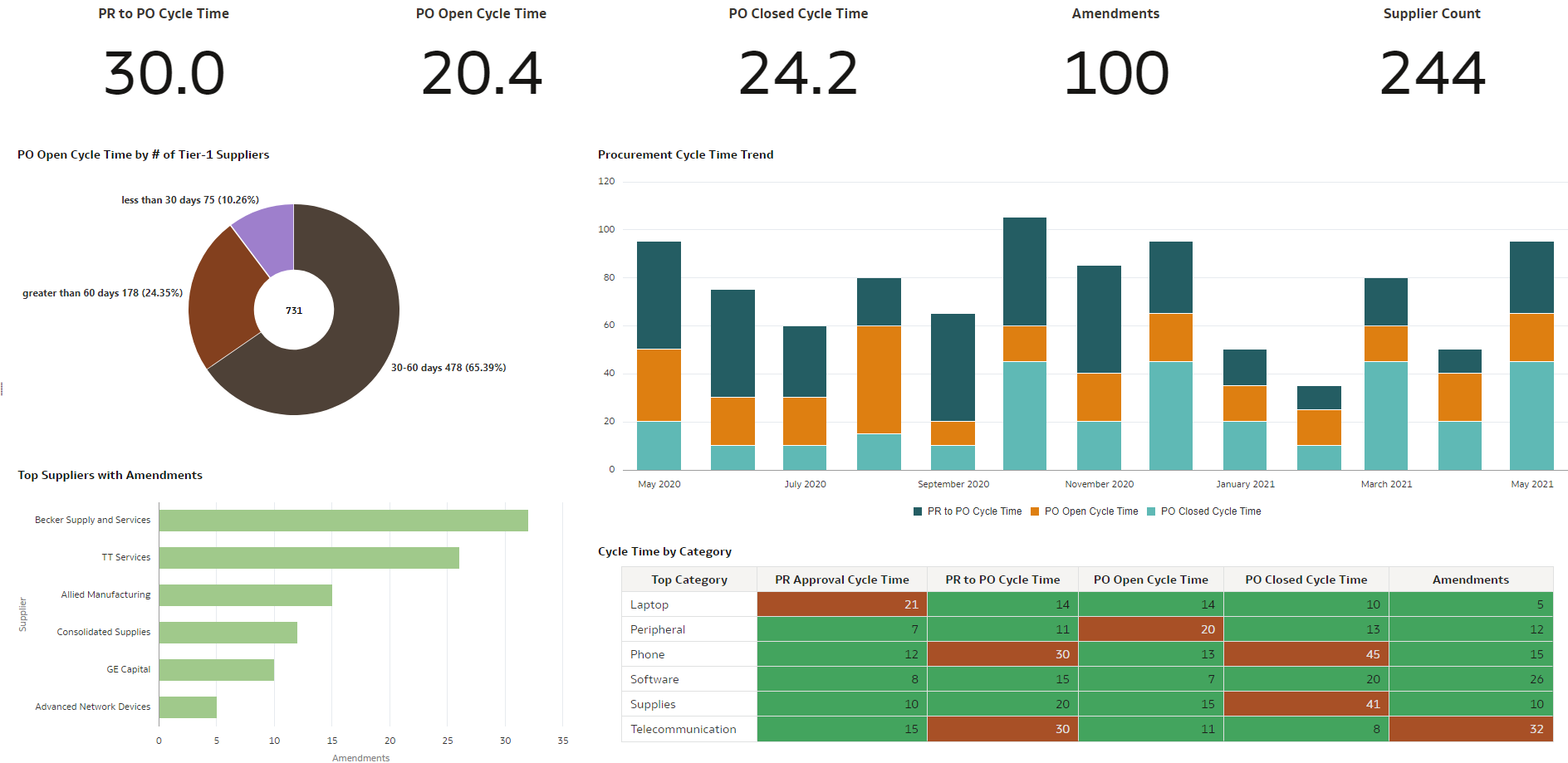Click the PR Approval Cycle Time column header
This screenshot has width=1568, height=763.
842,580
